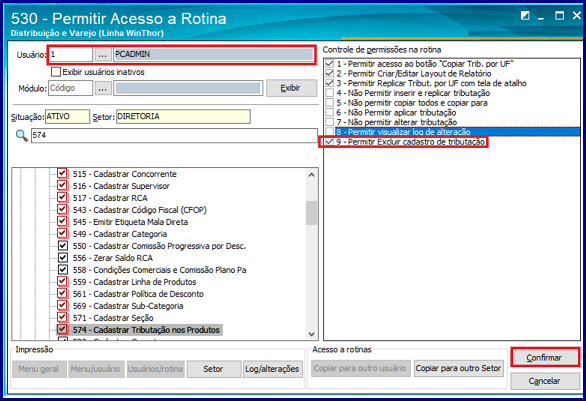Click the Usuários/rotina button
This screenshot has width=586, height=401.
(155, 369)
